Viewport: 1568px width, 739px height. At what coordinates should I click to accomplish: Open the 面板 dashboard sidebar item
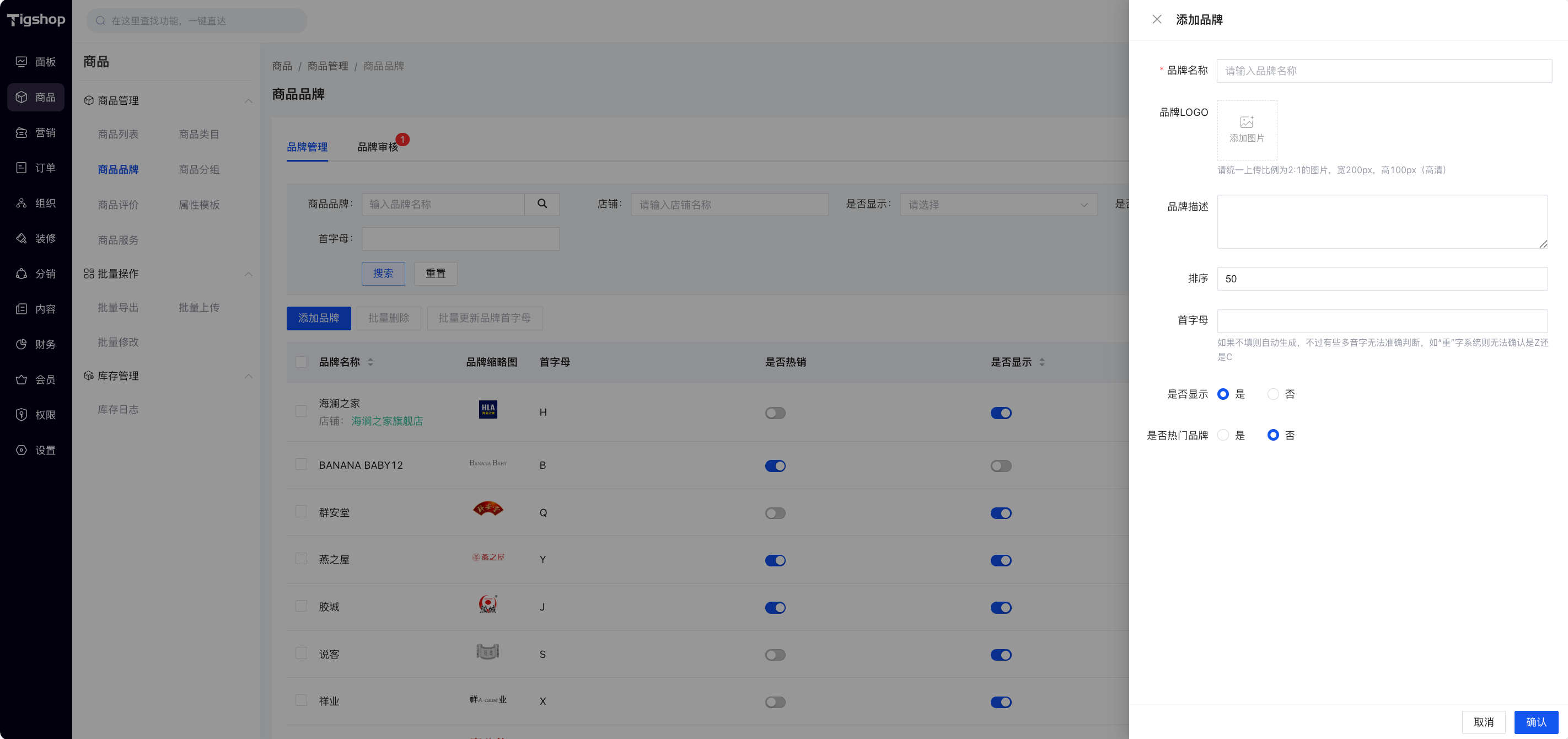point(35,61)
